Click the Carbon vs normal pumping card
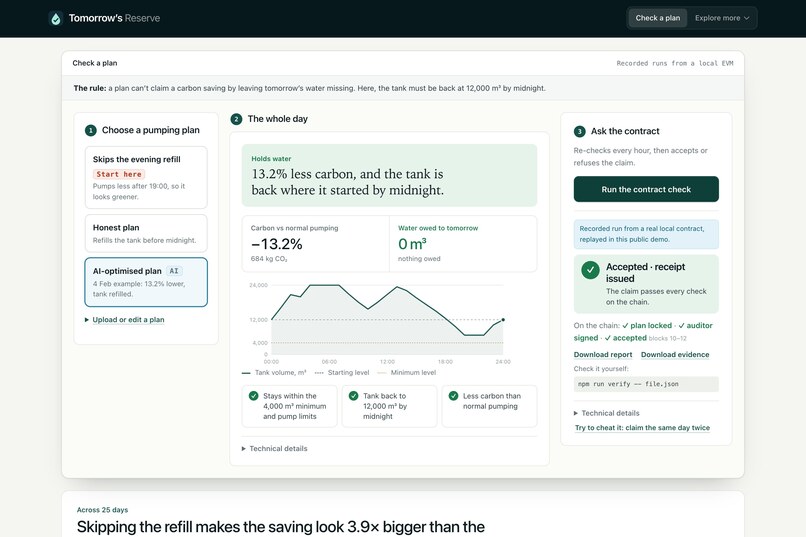806x537 pixels. pos(316,244)
